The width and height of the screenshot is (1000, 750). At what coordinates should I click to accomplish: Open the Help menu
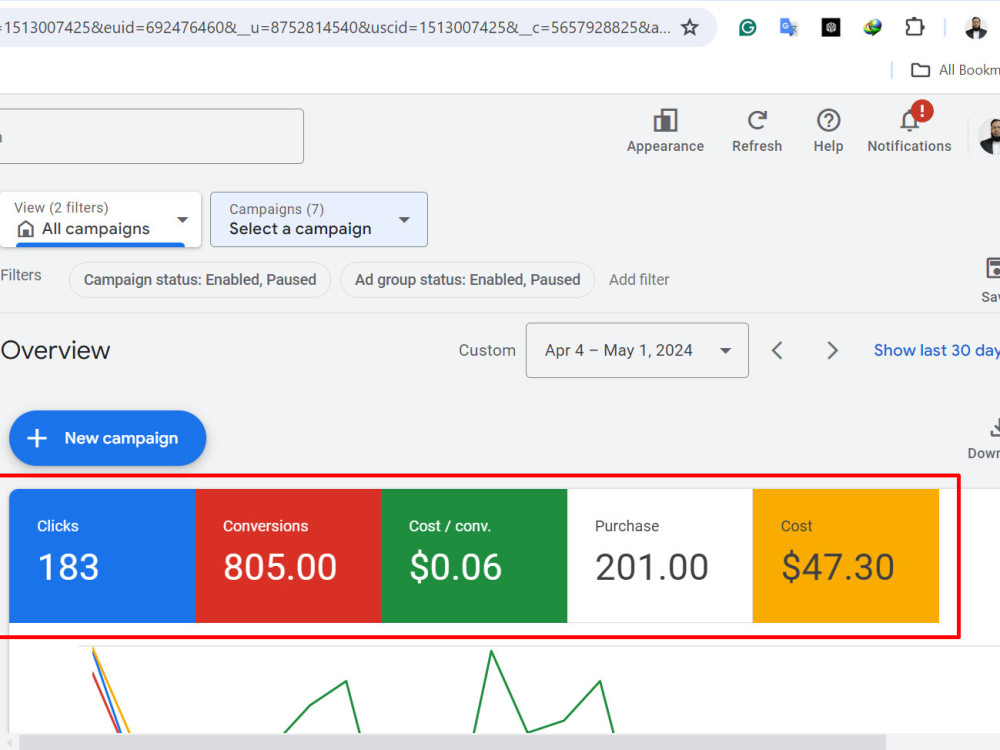(x=828, y=131)
